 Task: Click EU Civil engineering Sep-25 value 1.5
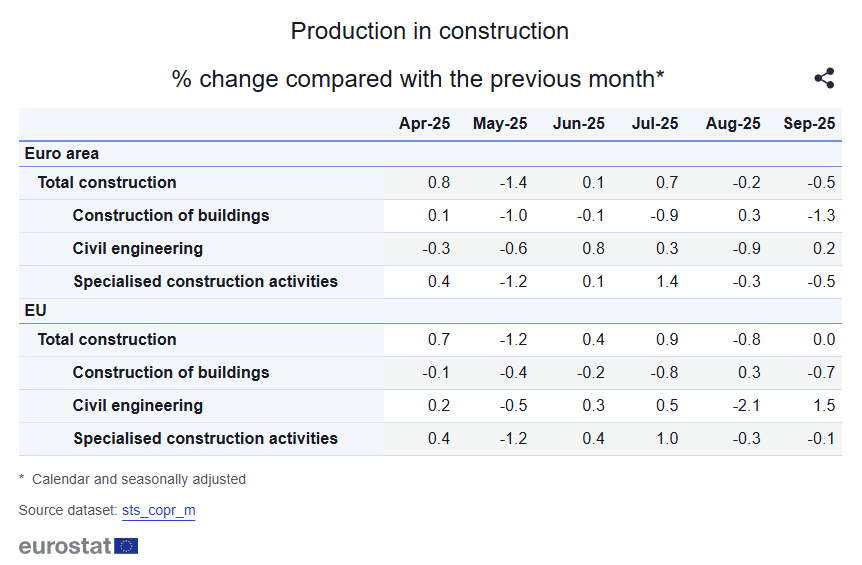tap(823, 406)
